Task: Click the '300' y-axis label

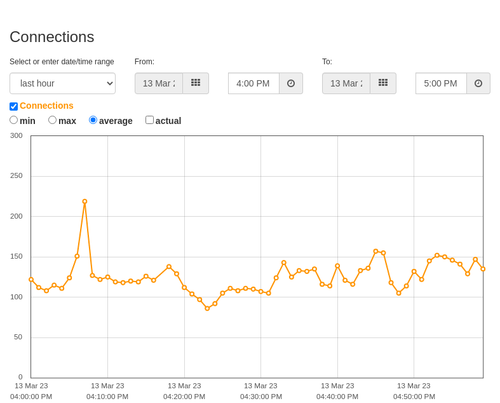Action: [x=16, y=136]
